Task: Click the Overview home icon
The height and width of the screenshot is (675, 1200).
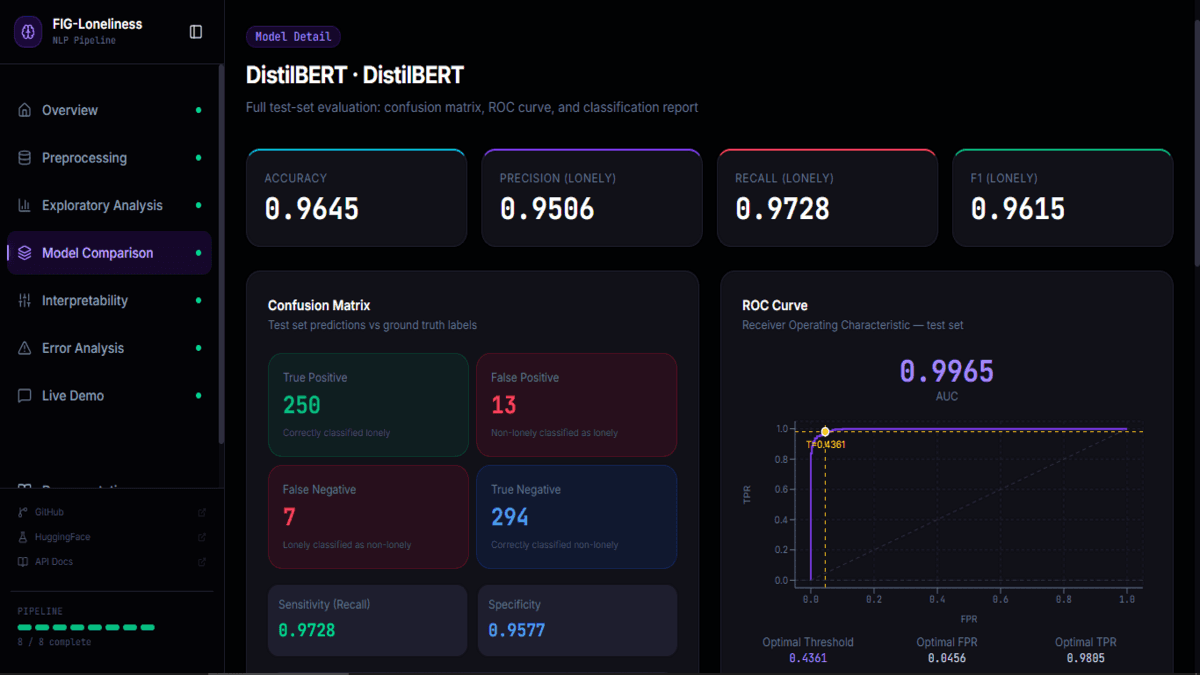Action: click(x=25, y=110)
